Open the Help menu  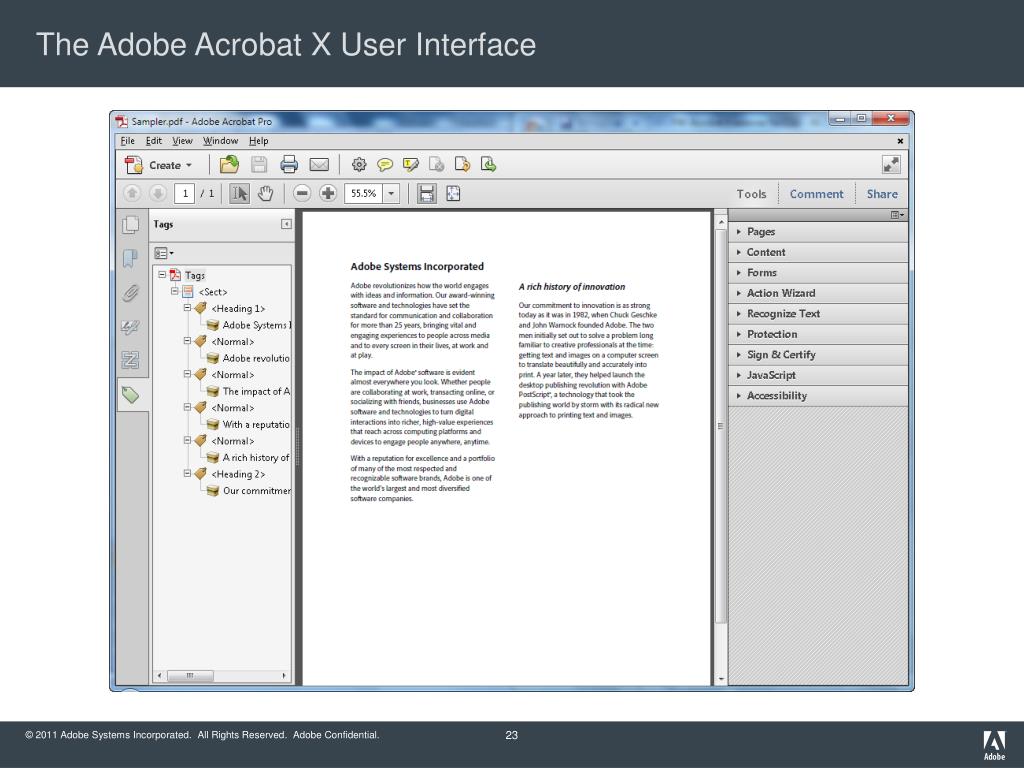tap(259, 140)
